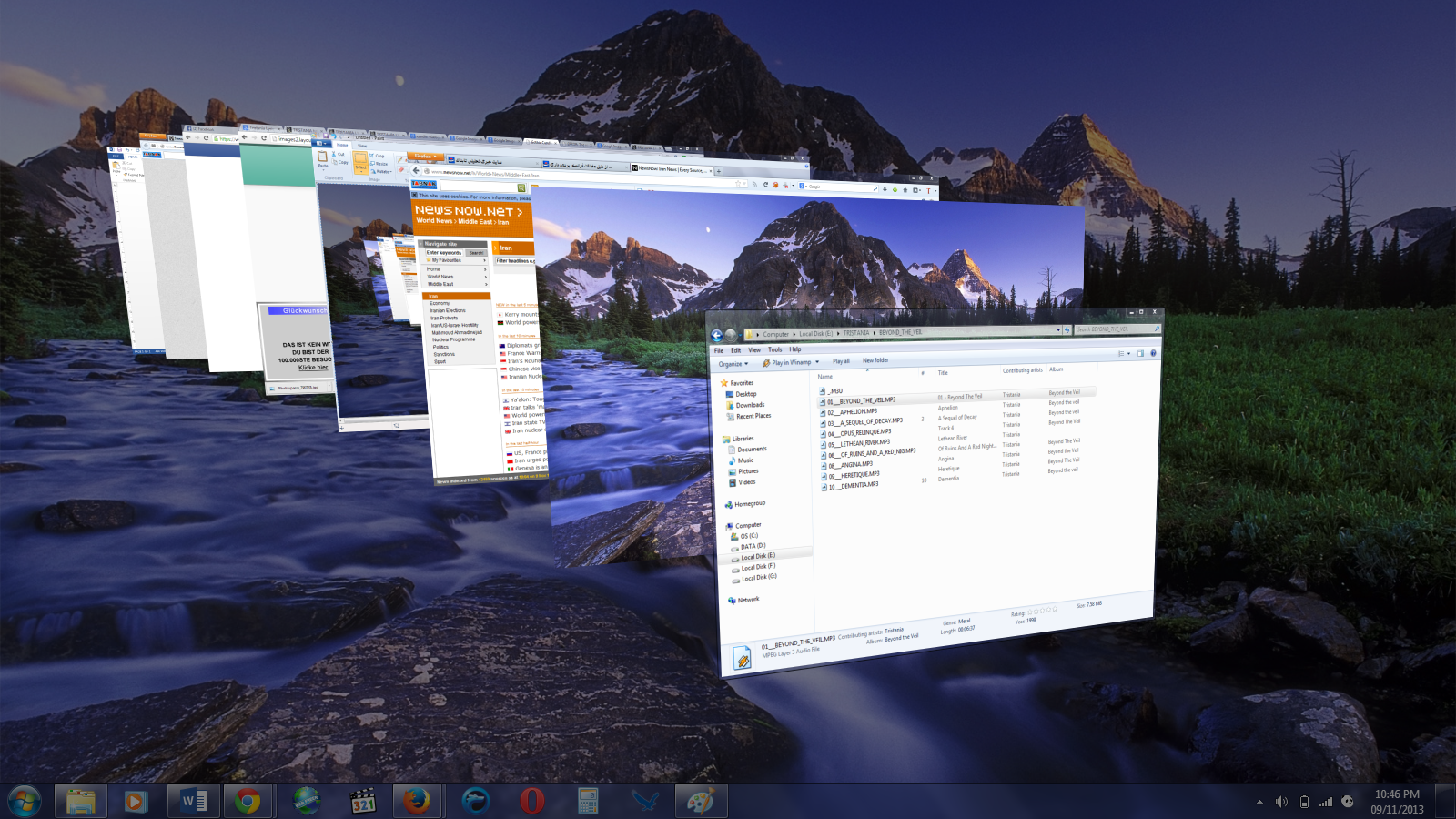1456x819 pixels.
Task: Open Microsoft Word from the taskbar
Action: (193, 801)
